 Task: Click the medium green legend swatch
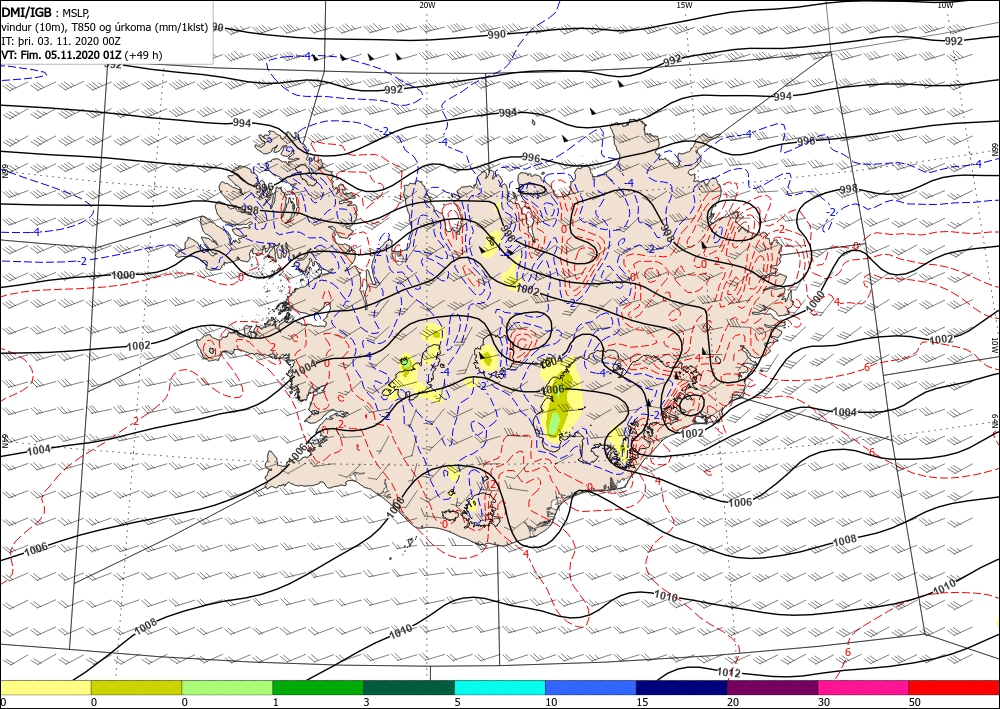click(318, 687)
